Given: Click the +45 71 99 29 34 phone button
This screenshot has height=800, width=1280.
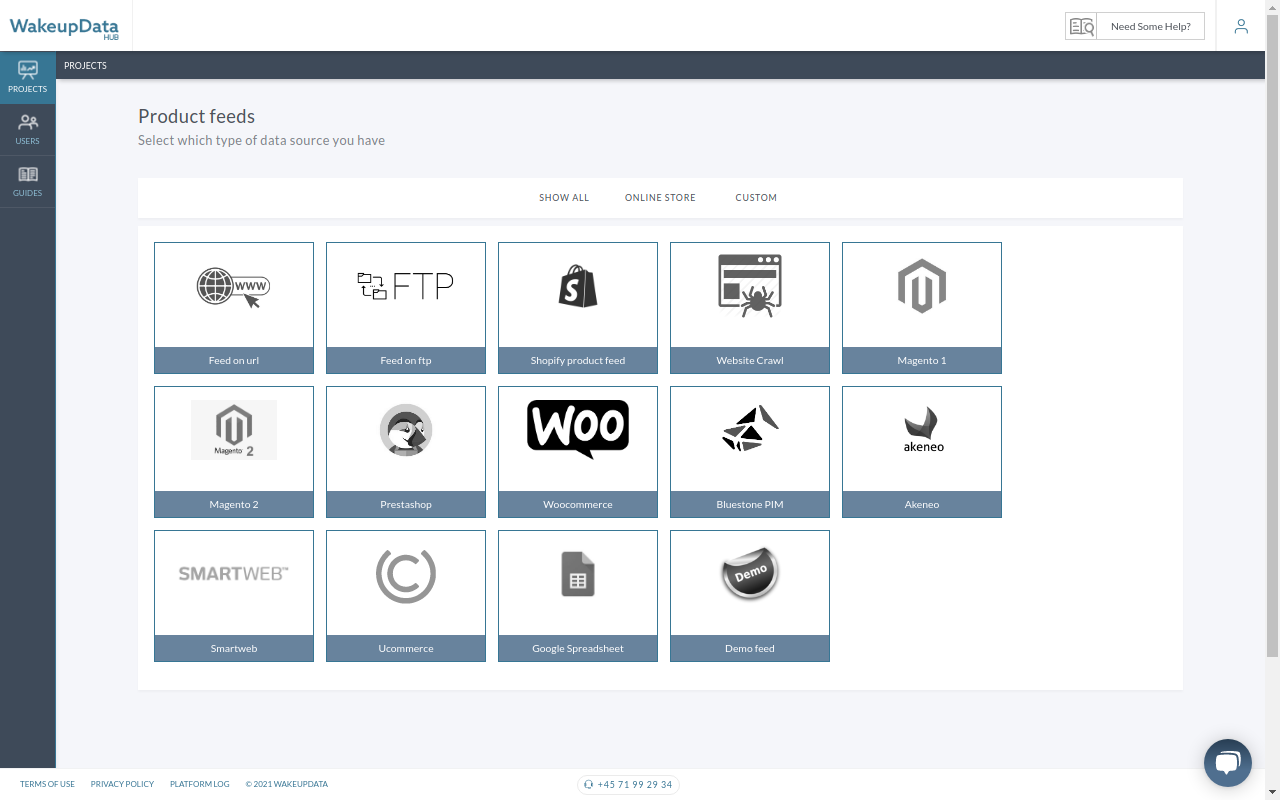Looking at the screenshot, I should 628,784.
